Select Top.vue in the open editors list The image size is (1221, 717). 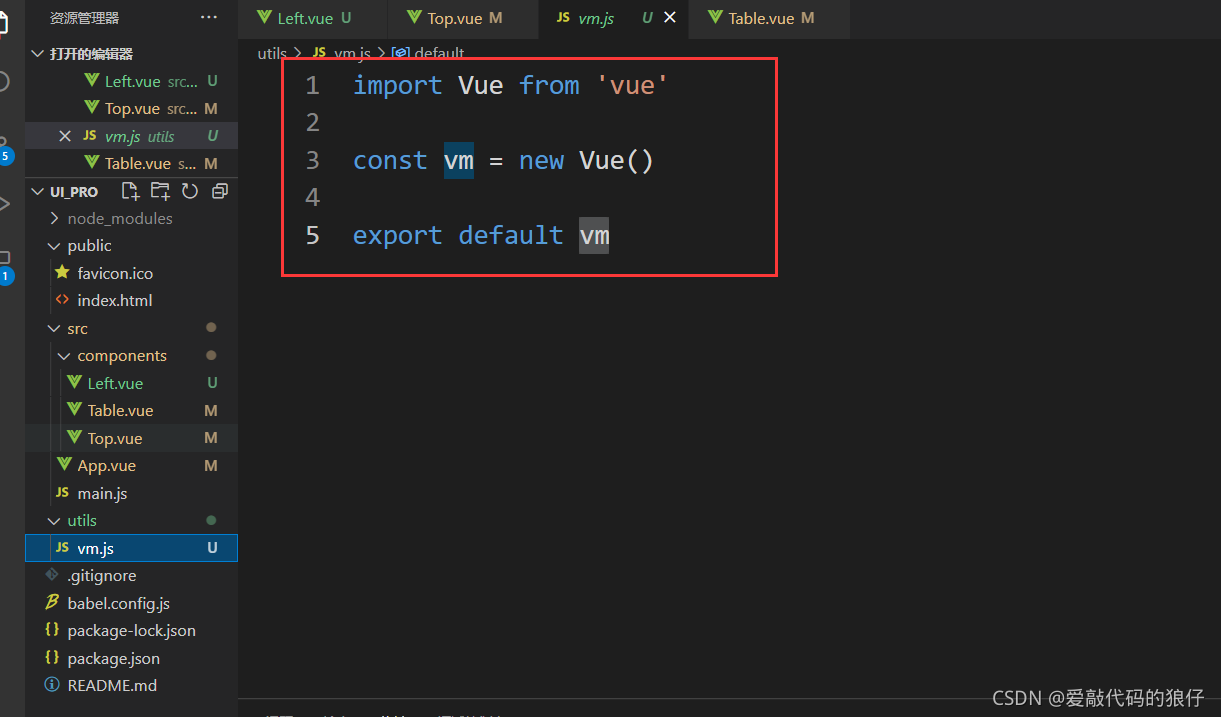[x=131, y=109]
